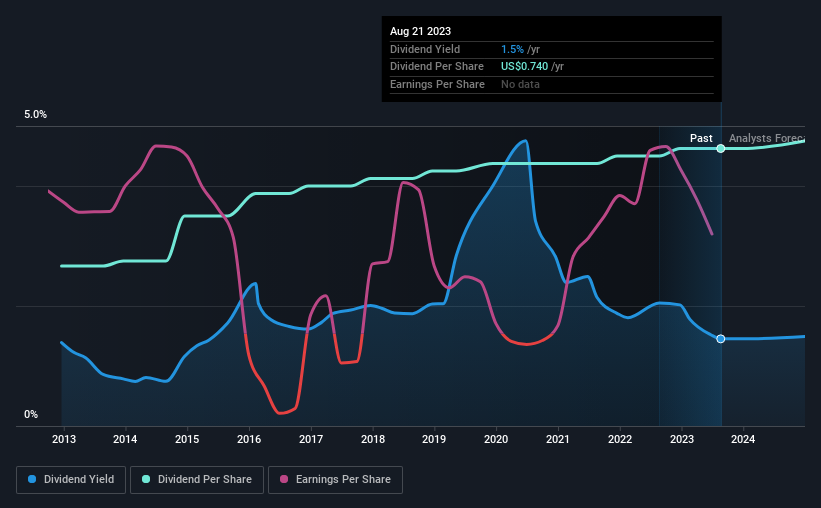Toggle the Dividend Yield legend button
The width and height of the screenshot is (821, 508).
[x=71, y=480]
